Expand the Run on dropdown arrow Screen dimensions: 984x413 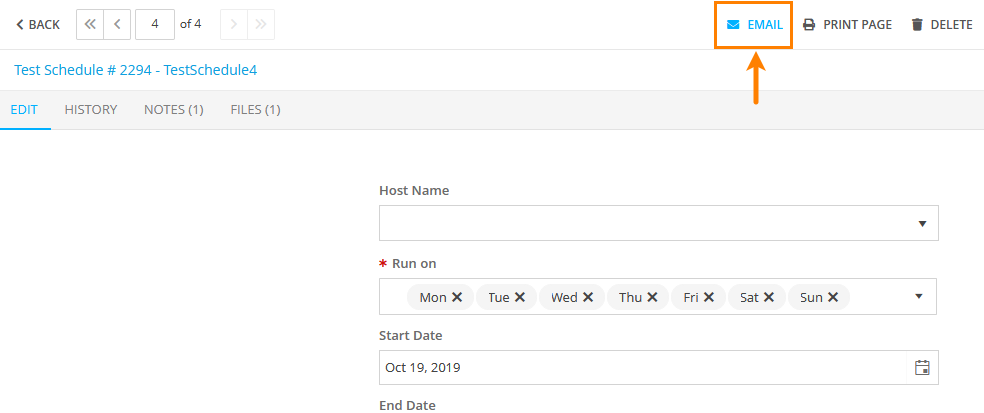[919, 297]
